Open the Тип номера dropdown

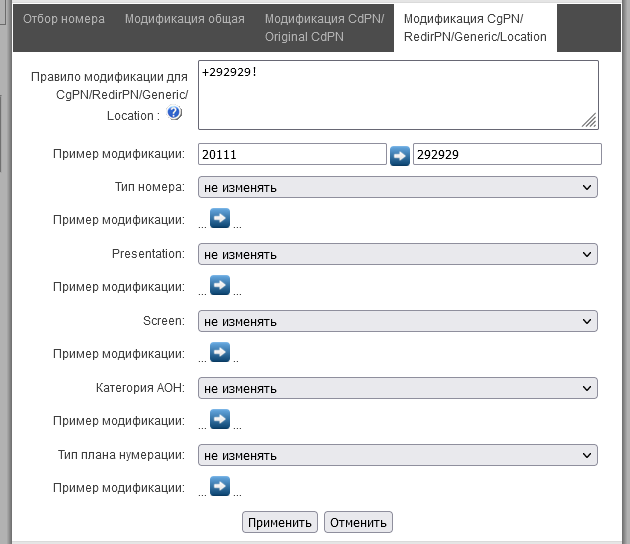pos(397,187)
